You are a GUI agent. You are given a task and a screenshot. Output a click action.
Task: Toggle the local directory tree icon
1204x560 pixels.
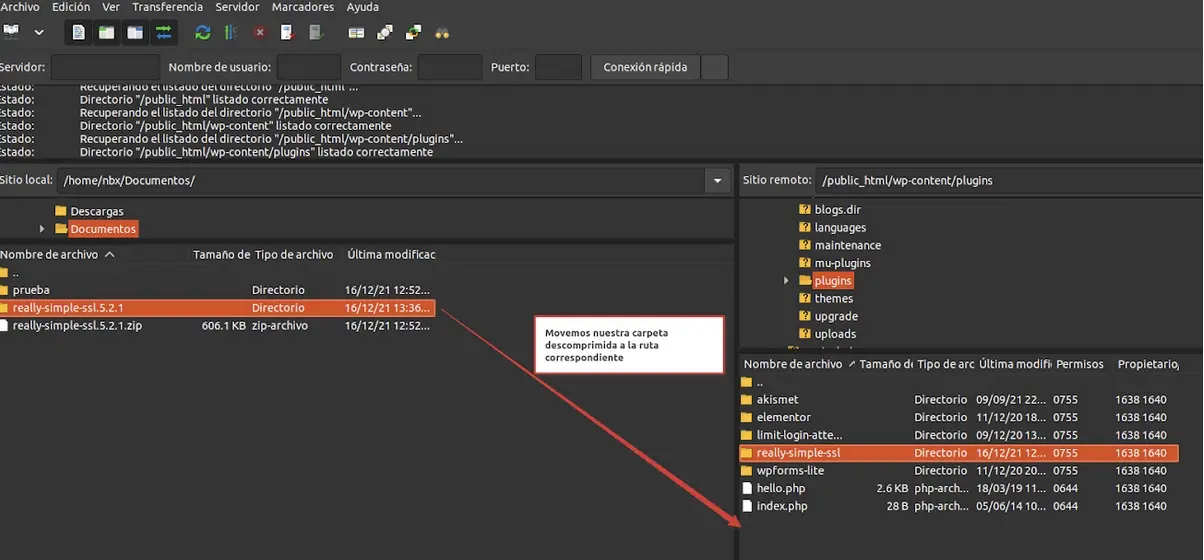click(106, 32)
